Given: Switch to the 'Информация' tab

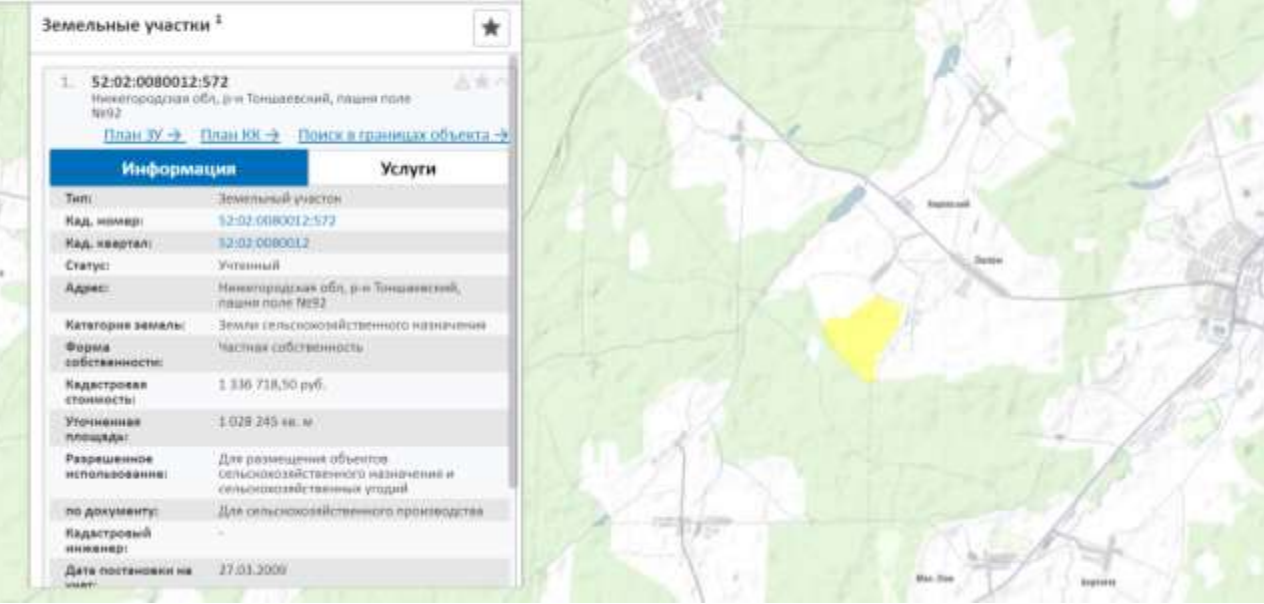Looking at the screenshot, I should [x=179, y=169].
